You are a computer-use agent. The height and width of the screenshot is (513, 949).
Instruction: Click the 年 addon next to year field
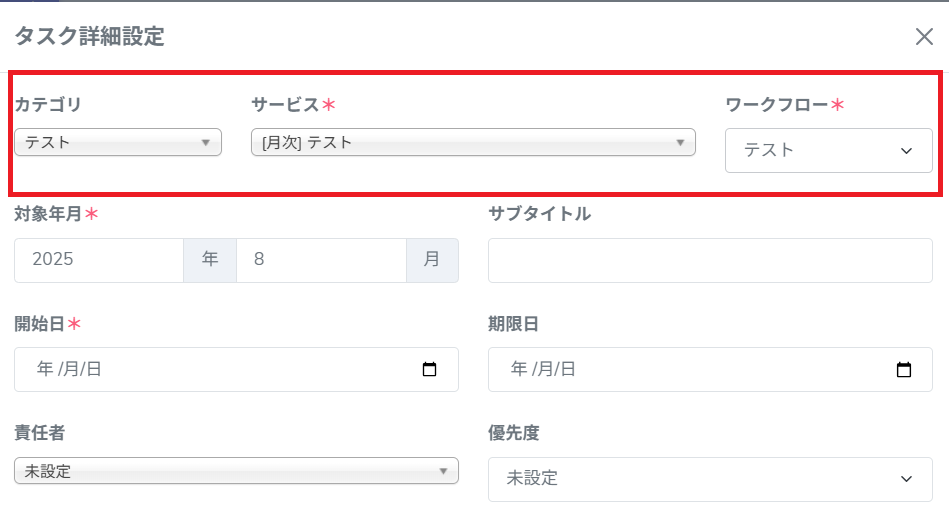pyautogui.click(x=210, y=260)
